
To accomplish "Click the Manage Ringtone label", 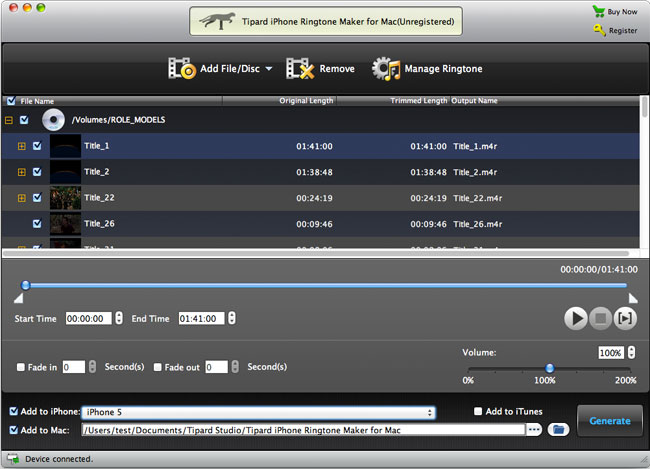I will (x=443, y=68).
